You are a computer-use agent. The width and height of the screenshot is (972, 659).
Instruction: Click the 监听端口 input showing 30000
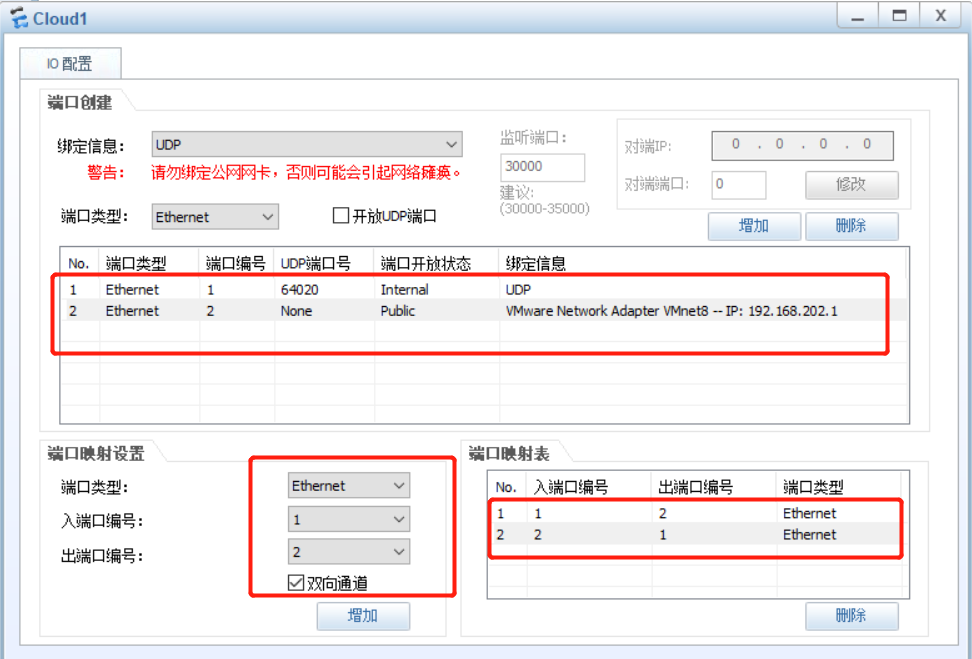pyautogui.click(x=542, y=167)
